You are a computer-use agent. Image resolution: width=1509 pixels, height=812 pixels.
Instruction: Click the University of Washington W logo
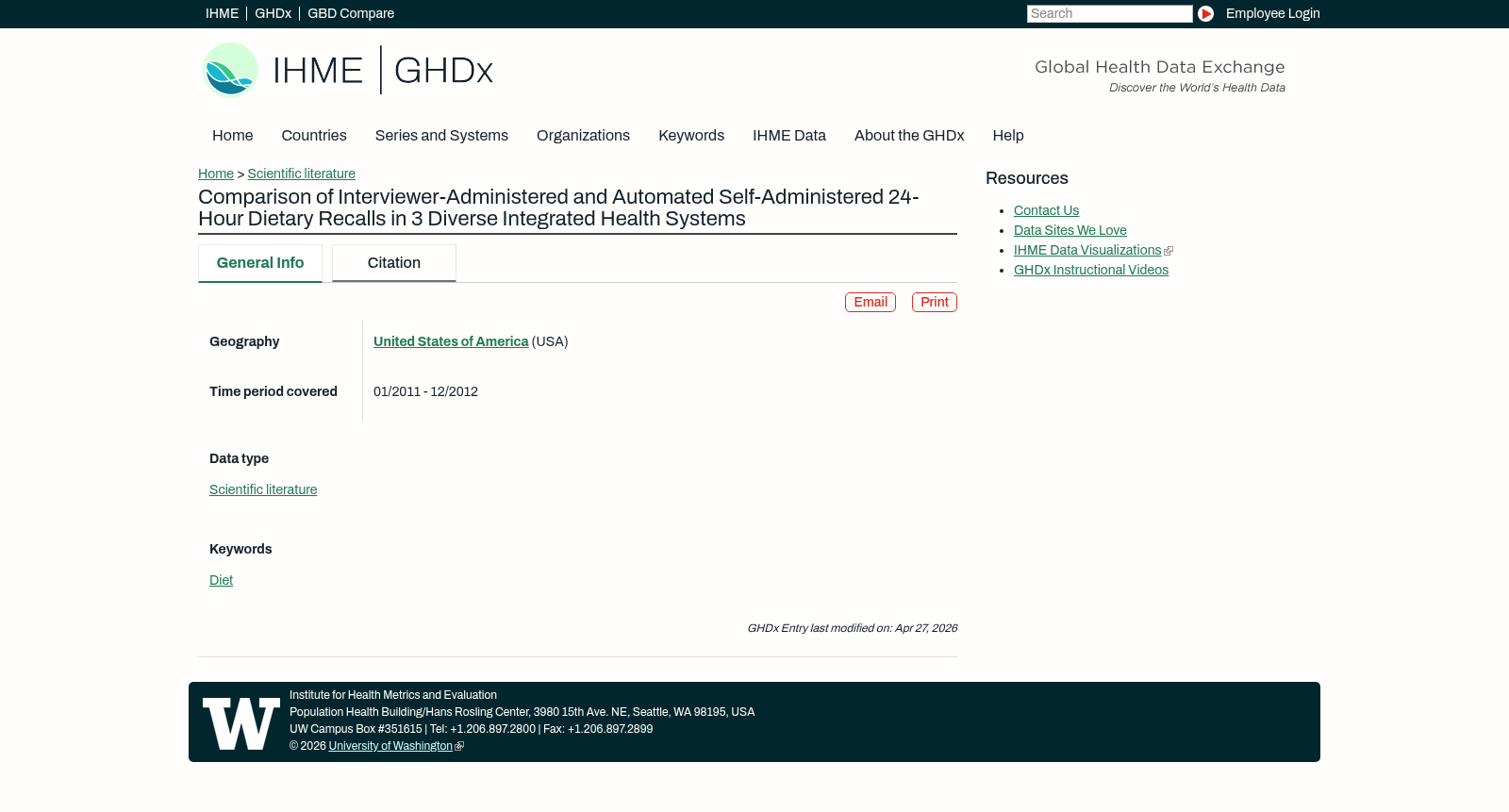tap(241, 723)
